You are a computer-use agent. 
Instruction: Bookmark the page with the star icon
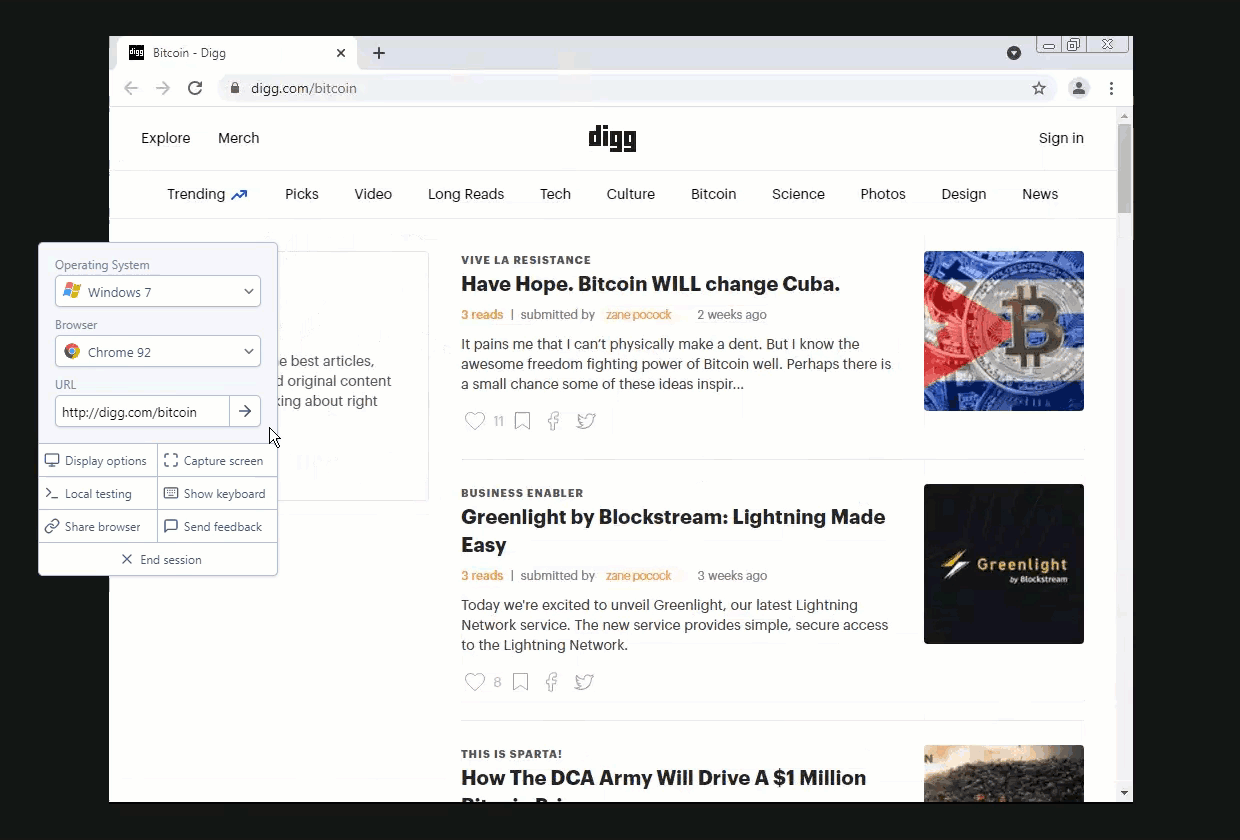point(1039,88)
